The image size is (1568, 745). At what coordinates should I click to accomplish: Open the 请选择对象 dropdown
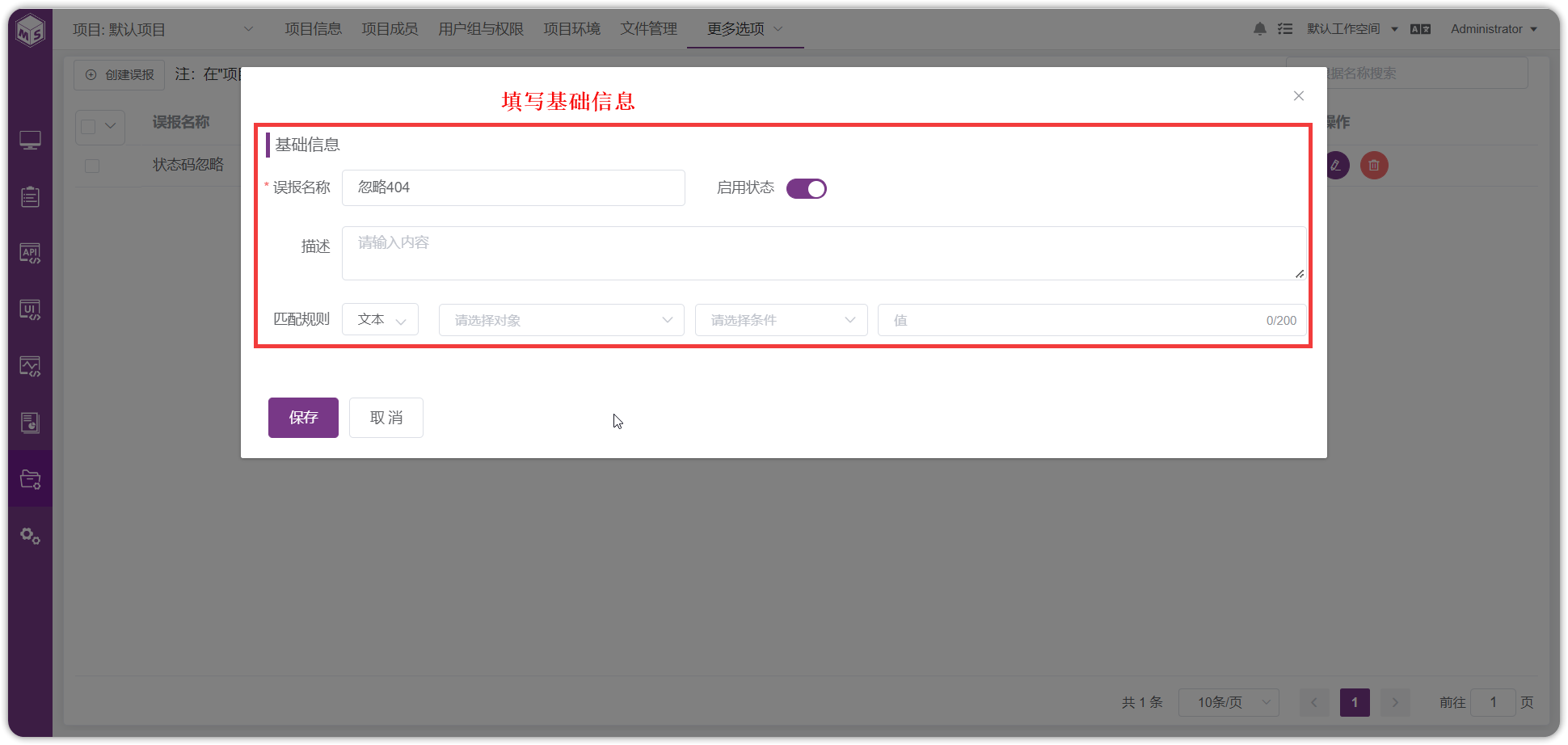click(562, 320)
